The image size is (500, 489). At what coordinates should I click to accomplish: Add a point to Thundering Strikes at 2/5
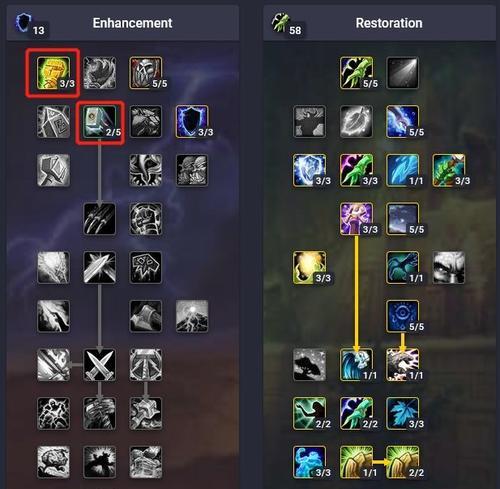(x=100, y=122)
